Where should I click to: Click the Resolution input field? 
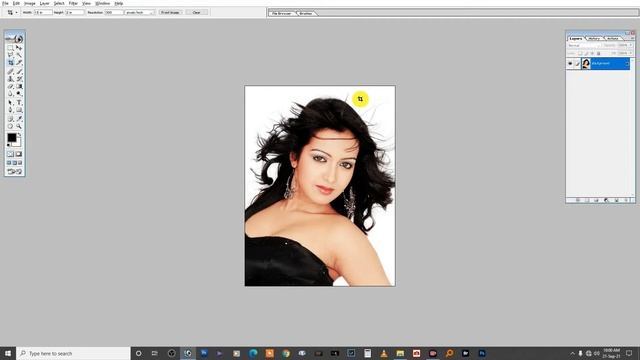coord(114,13)
